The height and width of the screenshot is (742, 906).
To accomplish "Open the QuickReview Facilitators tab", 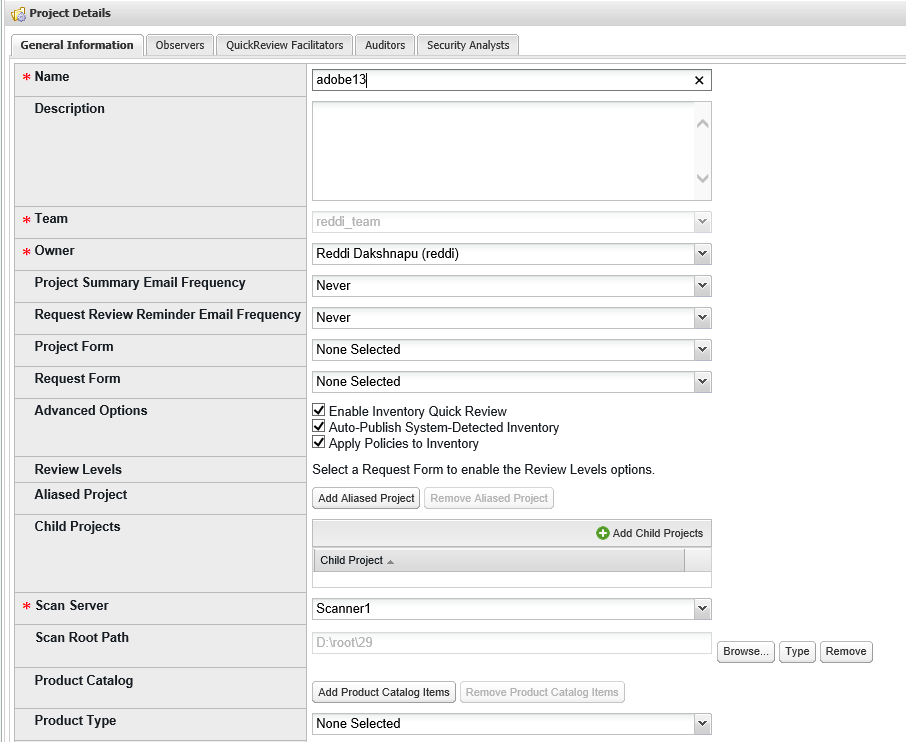I will pos(284,45).
